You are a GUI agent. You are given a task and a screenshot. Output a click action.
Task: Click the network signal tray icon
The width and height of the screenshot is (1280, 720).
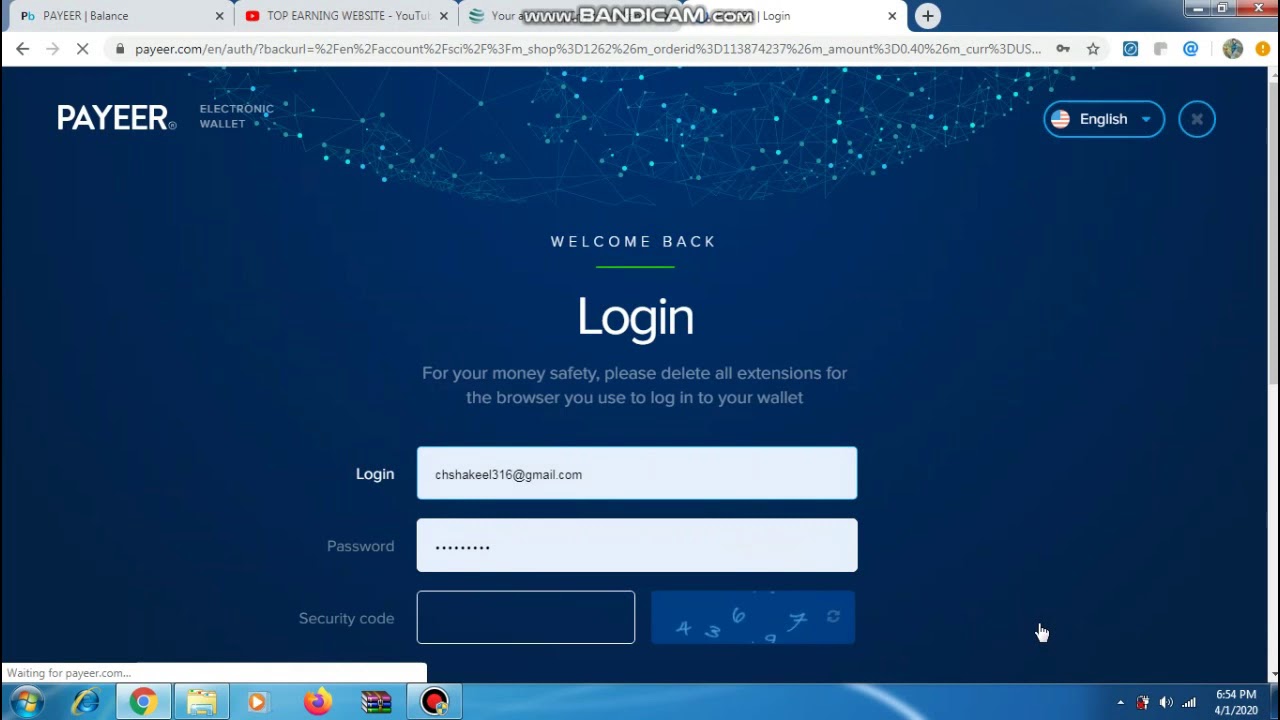pyautogui.click(x=1189, y=702)
